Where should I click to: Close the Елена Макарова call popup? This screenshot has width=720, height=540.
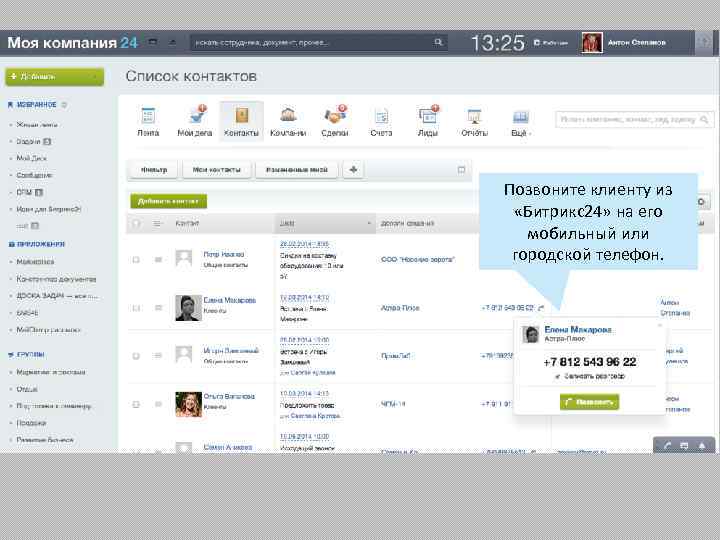660,325
